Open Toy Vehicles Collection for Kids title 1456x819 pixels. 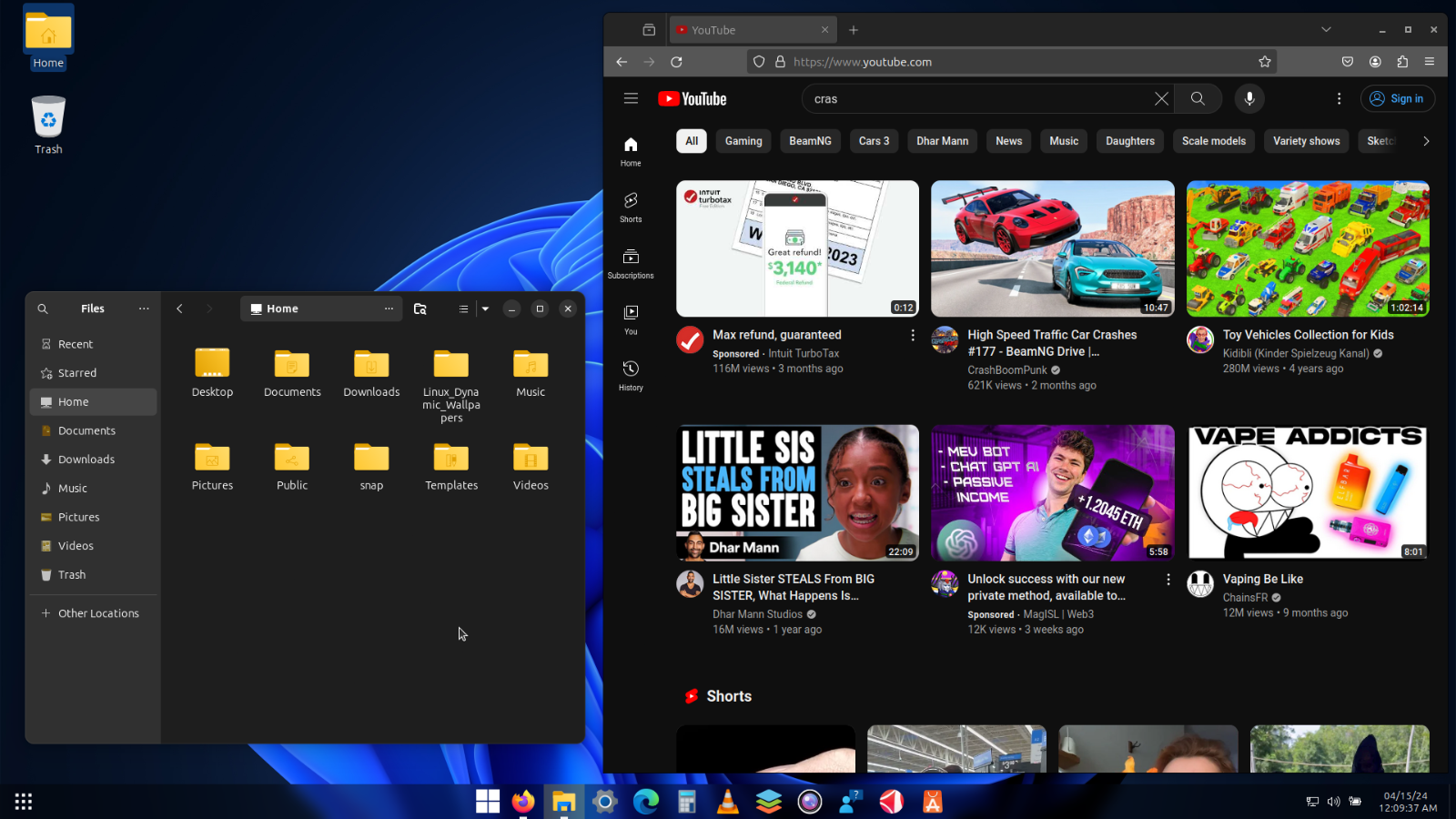tap(1308, 335)
